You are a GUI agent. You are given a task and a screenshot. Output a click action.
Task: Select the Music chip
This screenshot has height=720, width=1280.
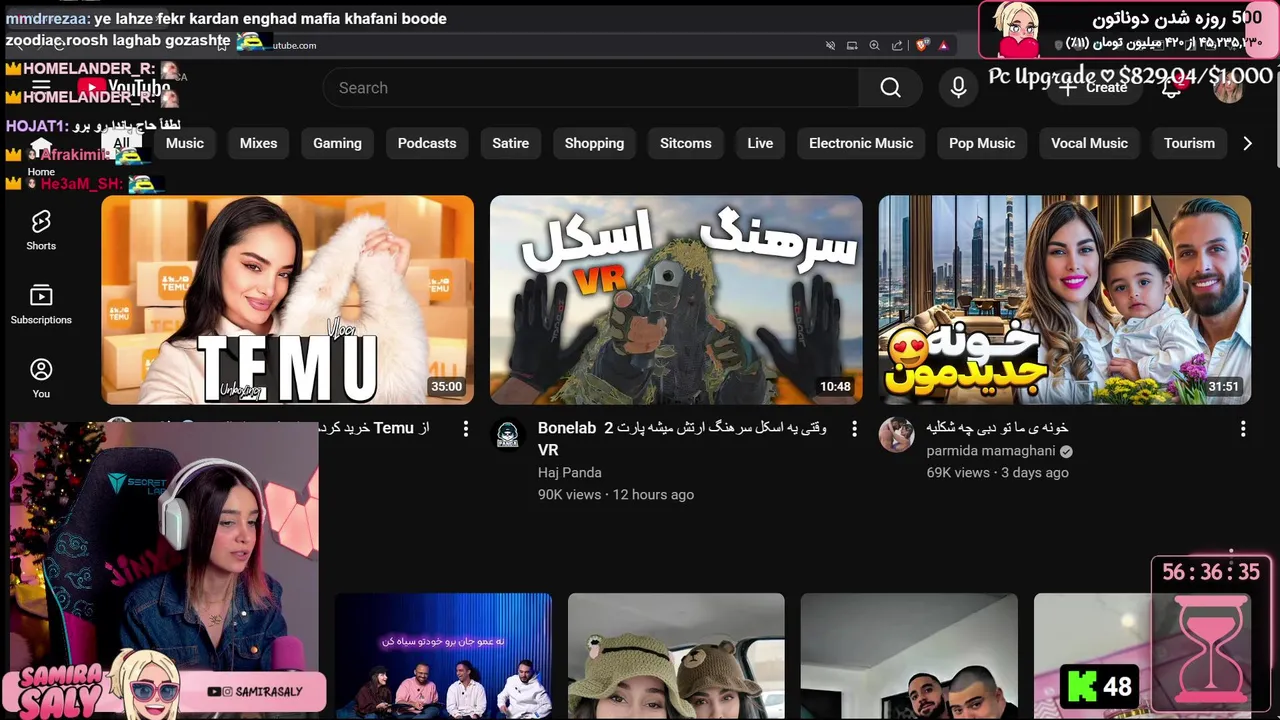[x=185, y=143]
